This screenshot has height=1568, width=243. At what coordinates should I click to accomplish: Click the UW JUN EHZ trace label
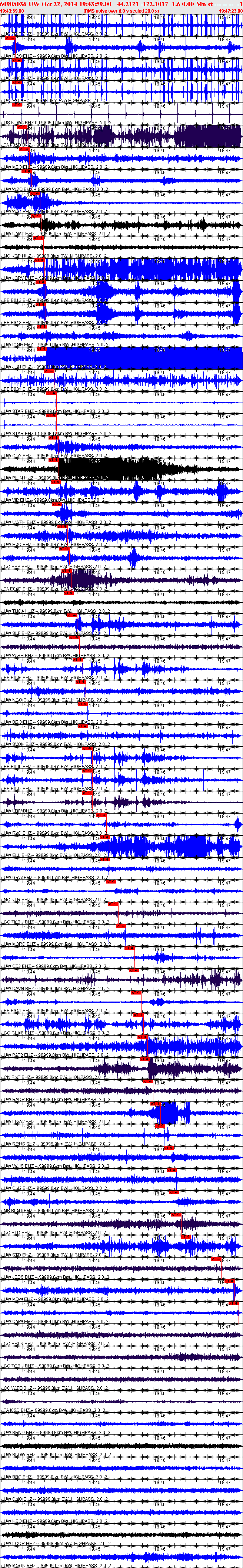click(x=56, y=366)
